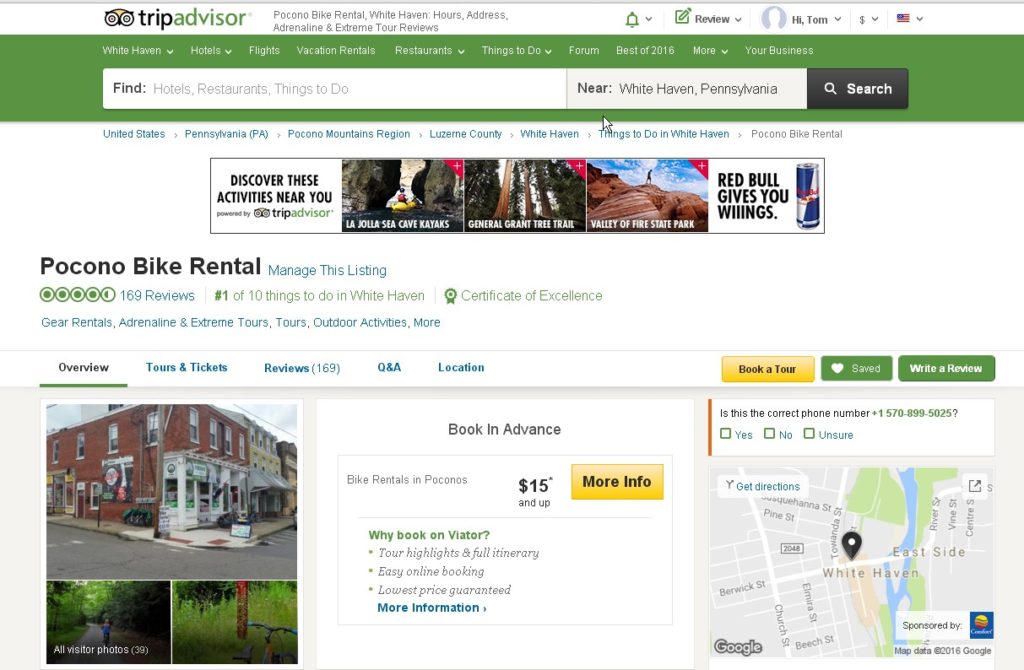
Task: Click the Outdoor Activities category link
Action: 360,323
